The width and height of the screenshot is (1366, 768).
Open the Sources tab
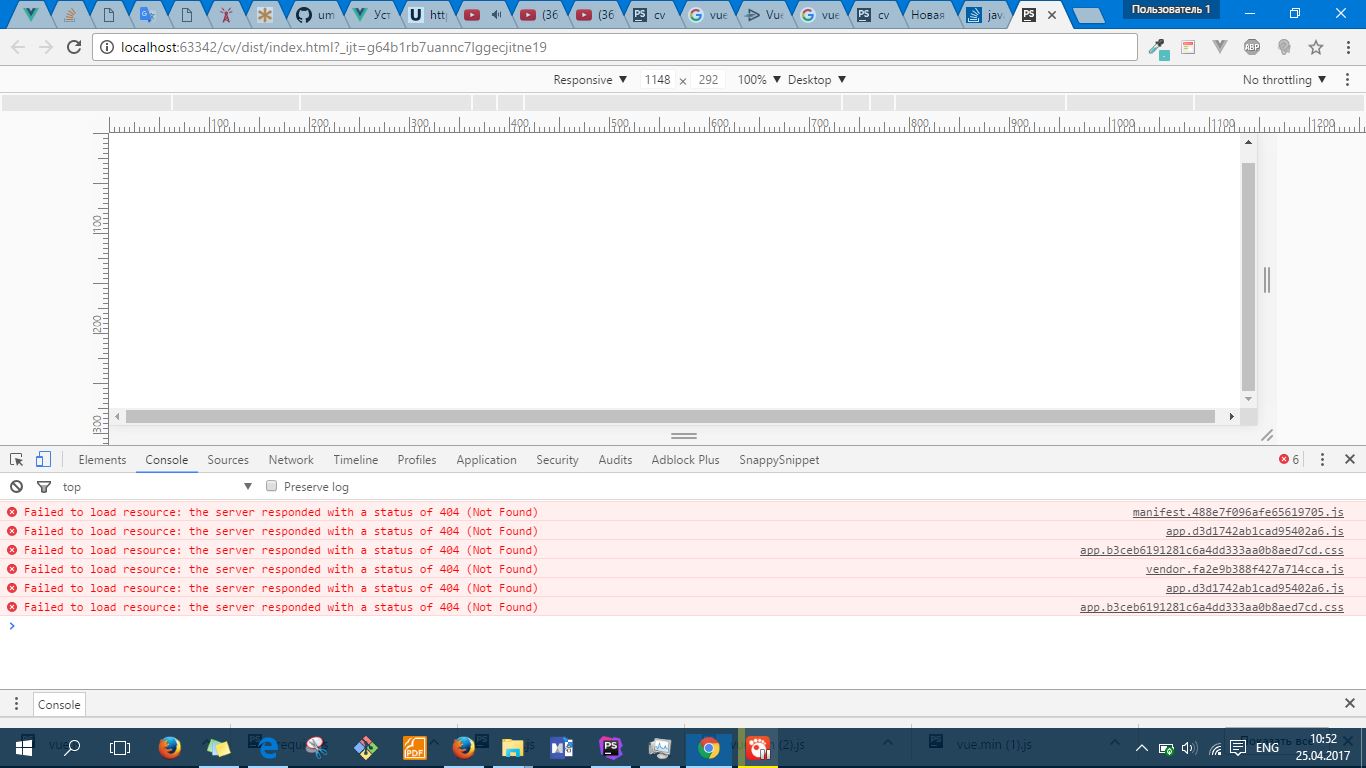tap(228, 460)
